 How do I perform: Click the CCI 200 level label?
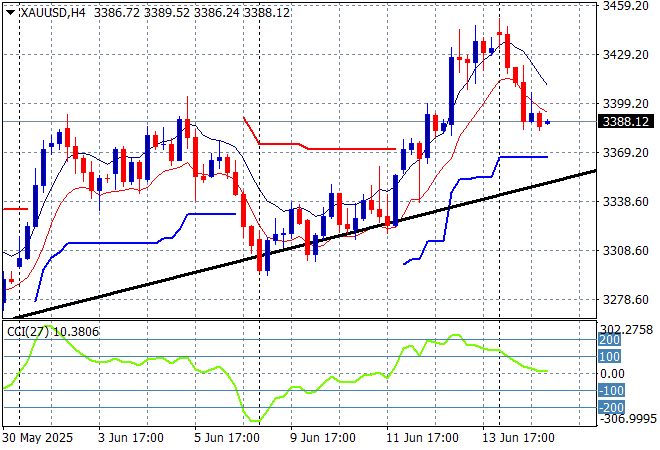(x=609, y=340)
